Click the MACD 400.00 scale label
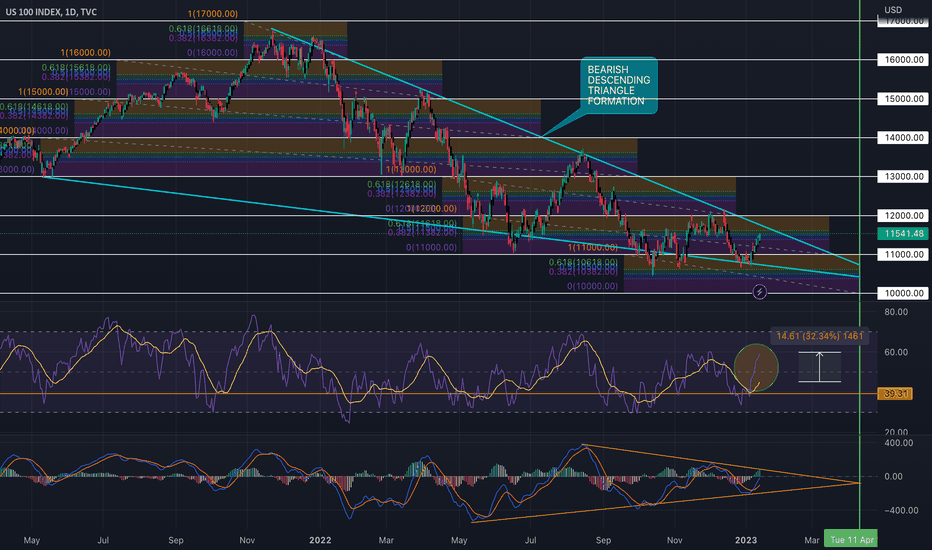 pyautogui.click(x=899, y=442)
